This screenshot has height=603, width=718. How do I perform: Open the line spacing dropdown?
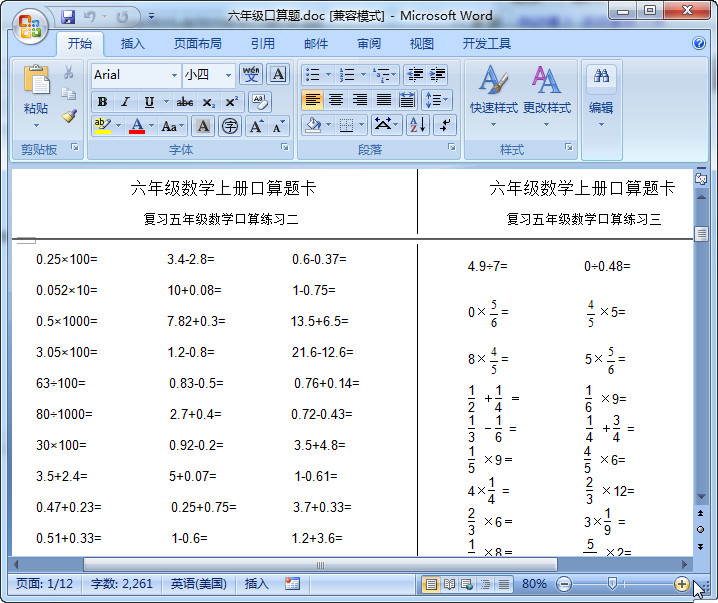click(437, 99)
